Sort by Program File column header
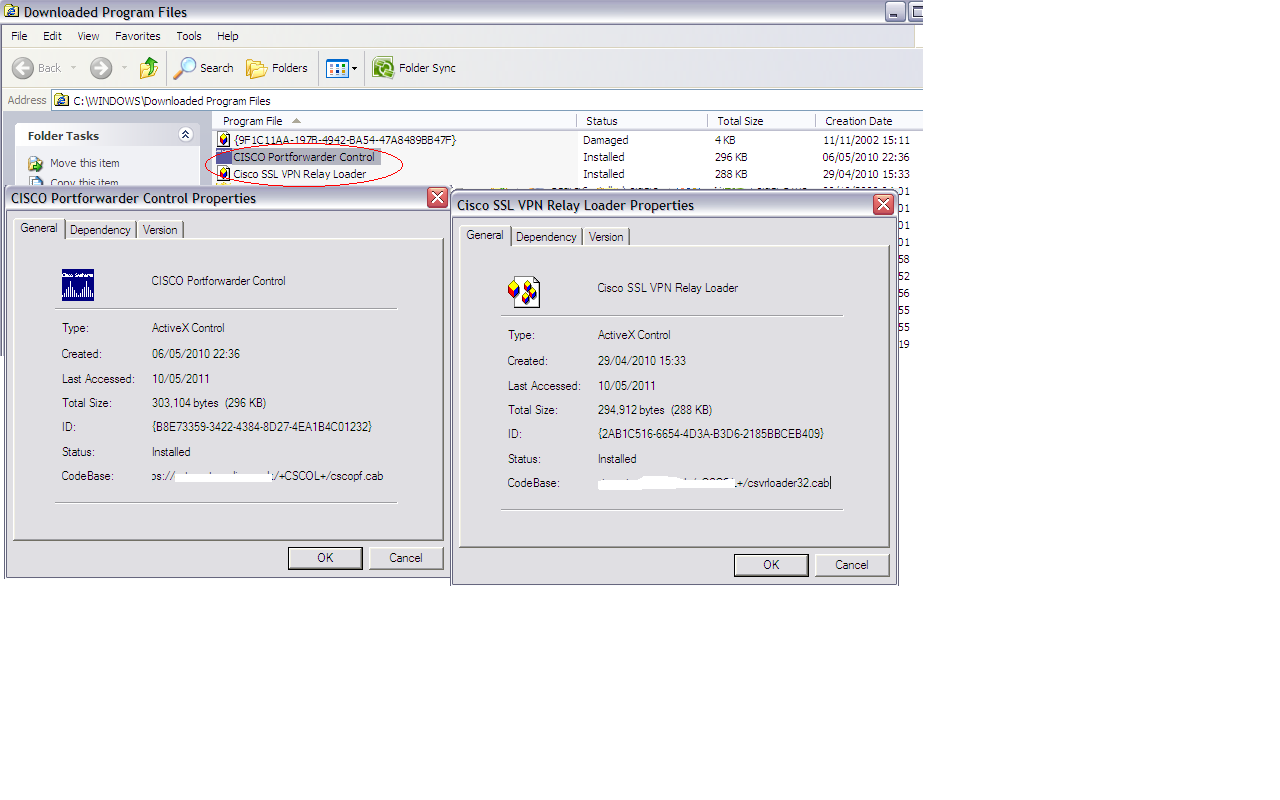 point(394,120)
